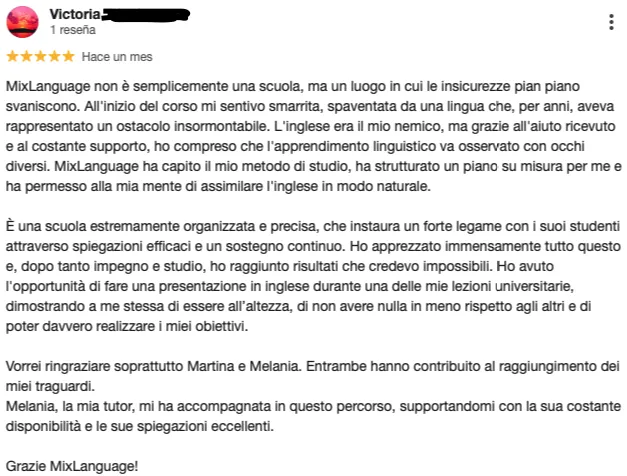This screenshot has width=627, height=476.
Task: Click the fifth gold rating star
Action: (68, 56)
